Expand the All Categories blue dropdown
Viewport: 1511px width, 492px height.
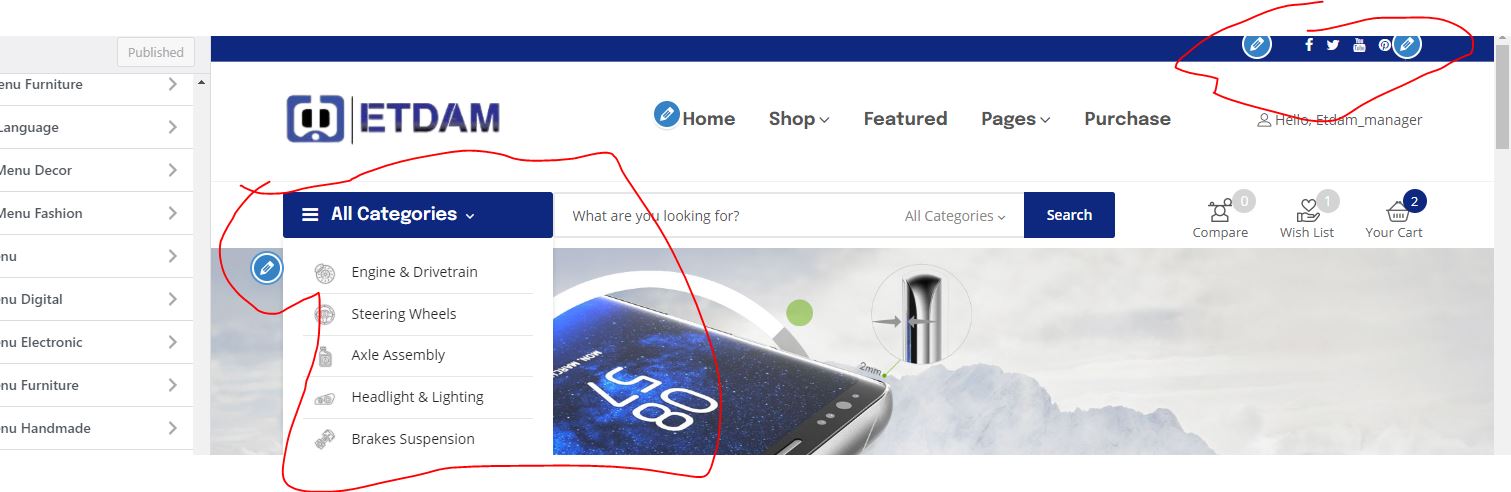[418, 214]
